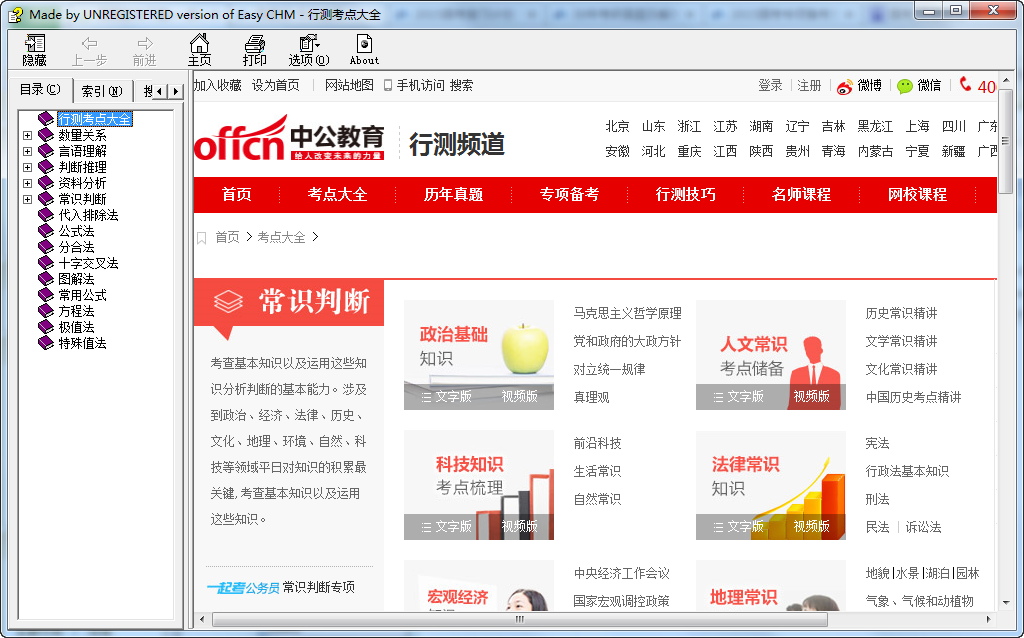Click the horizontal scrollbar right arrow

988,619
